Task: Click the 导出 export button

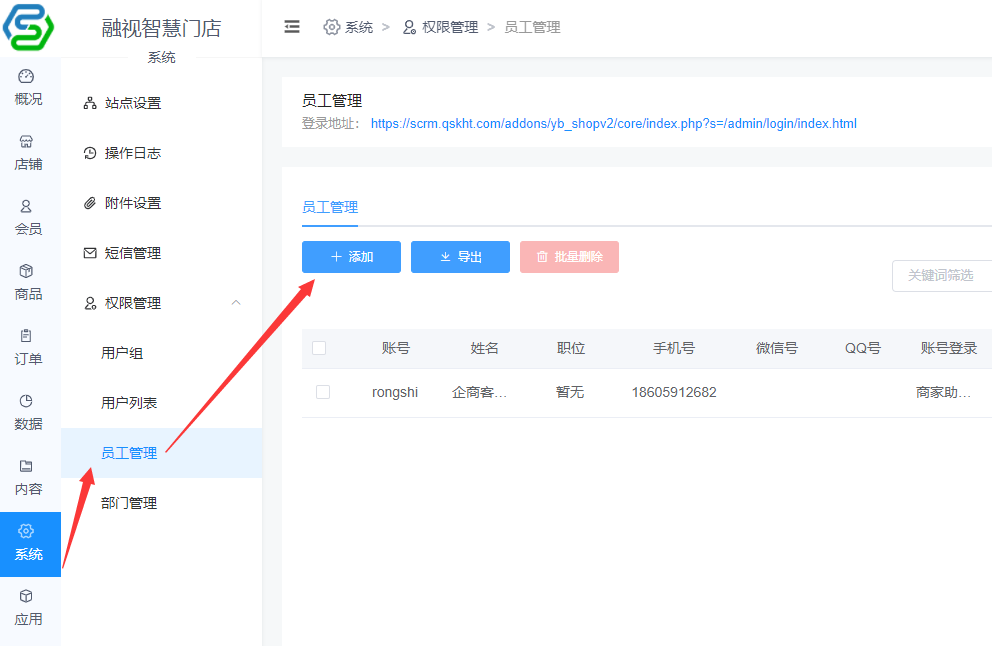Action: (x=460, y=257)
